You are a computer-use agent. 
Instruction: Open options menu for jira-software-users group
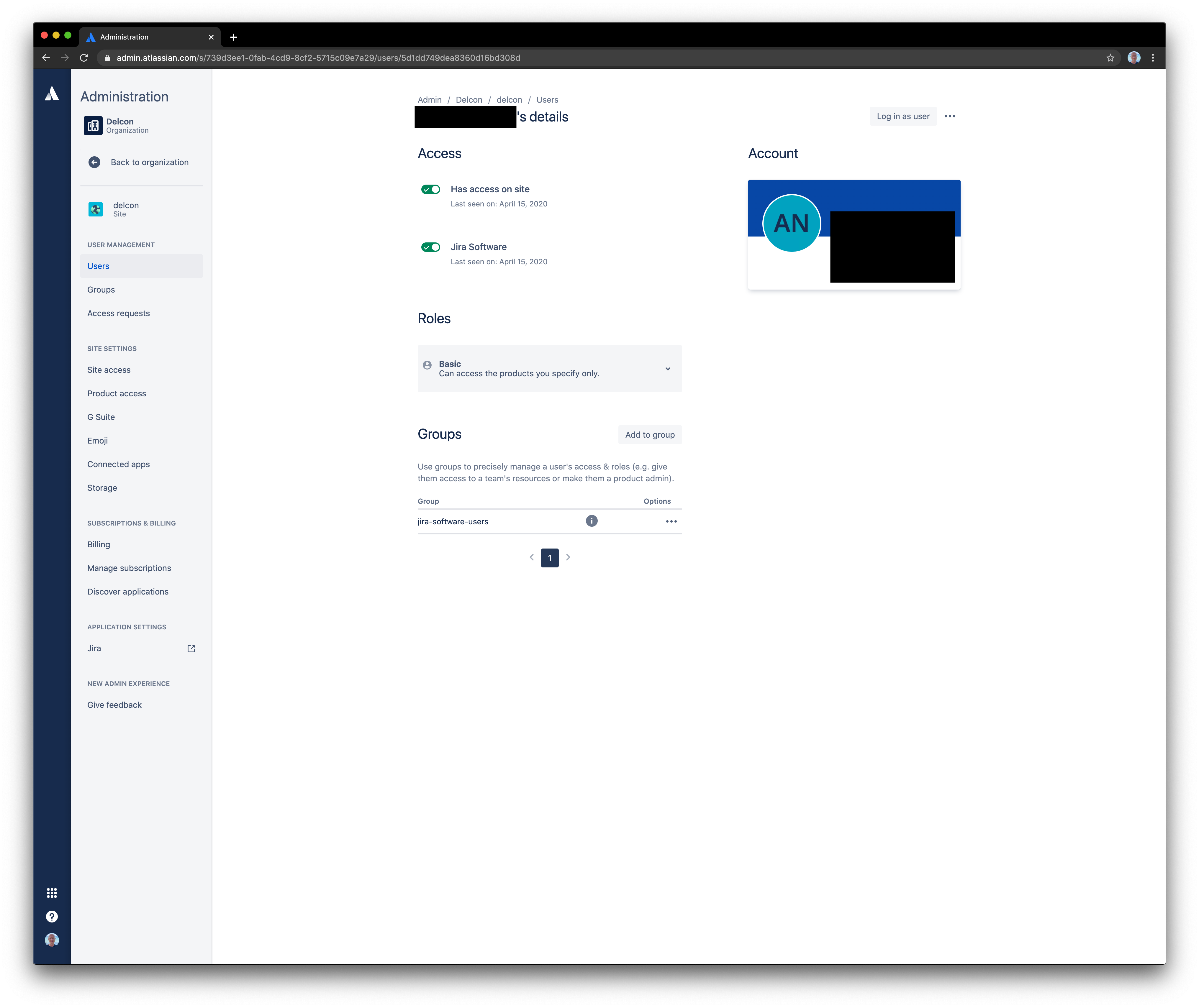pyautogui.click(x=671, y=521)
